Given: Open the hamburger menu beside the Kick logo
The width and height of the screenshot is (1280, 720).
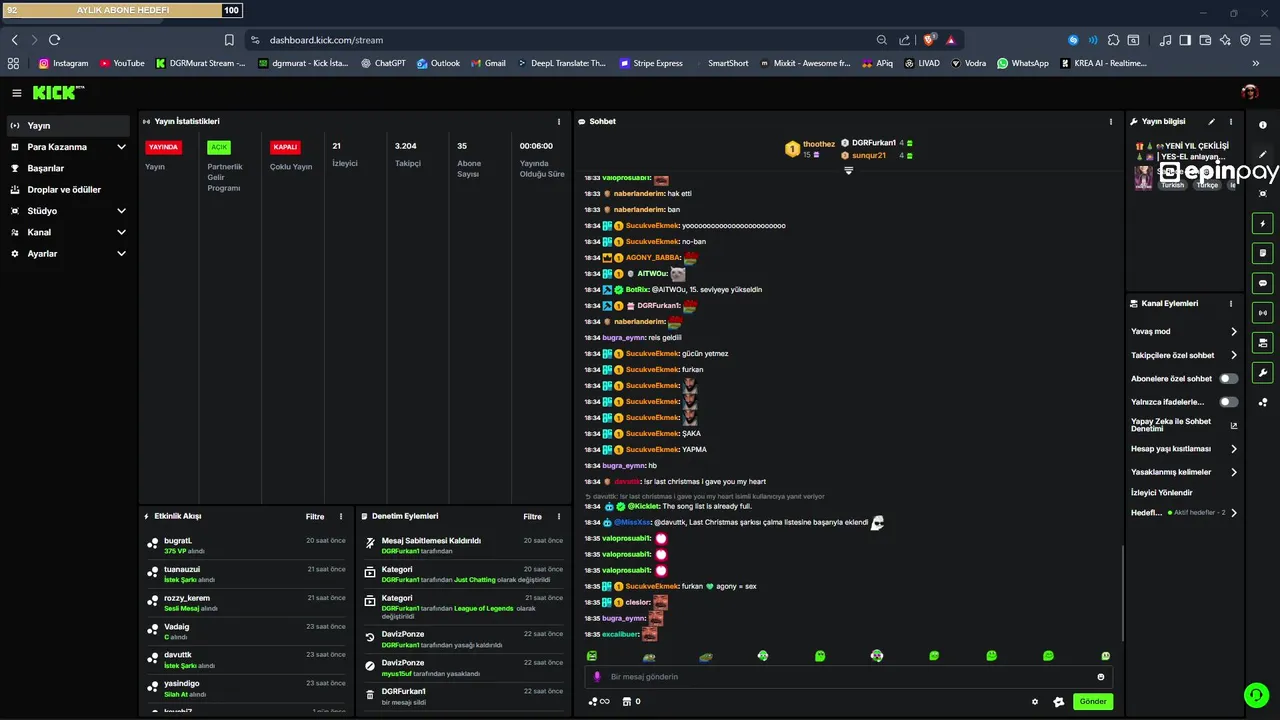Looking at the screenshot, I should tap(17, 93).
